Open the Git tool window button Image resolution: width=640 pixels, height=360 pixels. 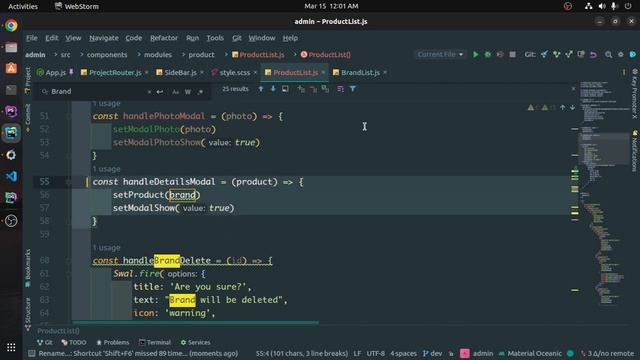(x=44, y=342)
